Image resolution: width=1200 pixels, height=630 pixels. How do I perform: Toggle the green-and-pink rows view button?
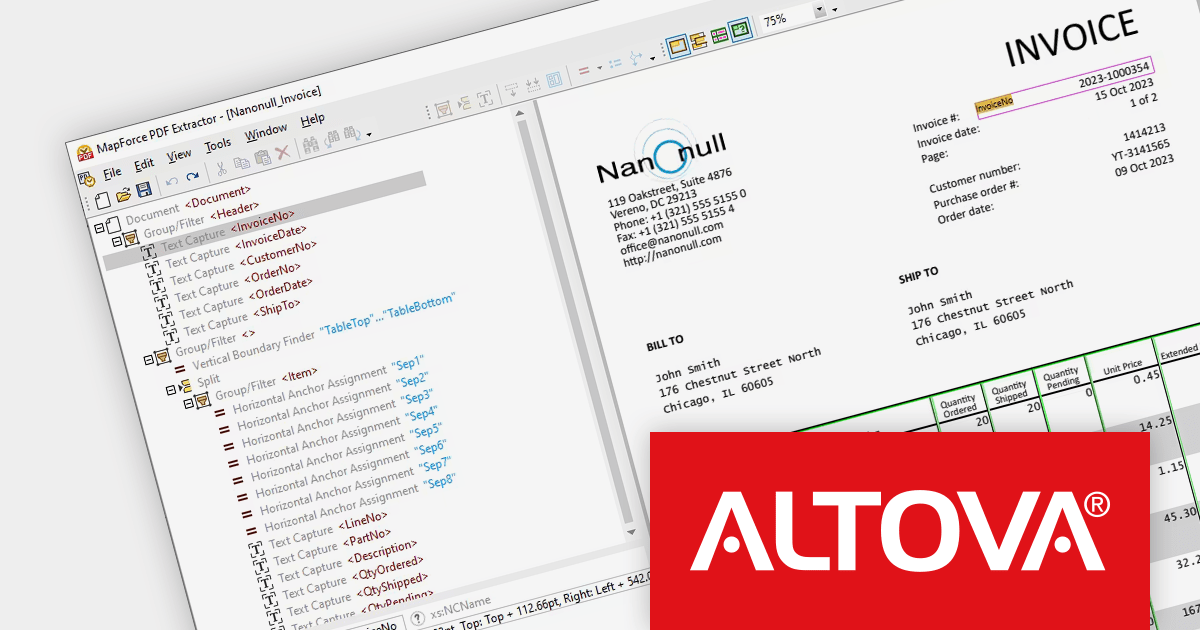(x=718, y=34)
